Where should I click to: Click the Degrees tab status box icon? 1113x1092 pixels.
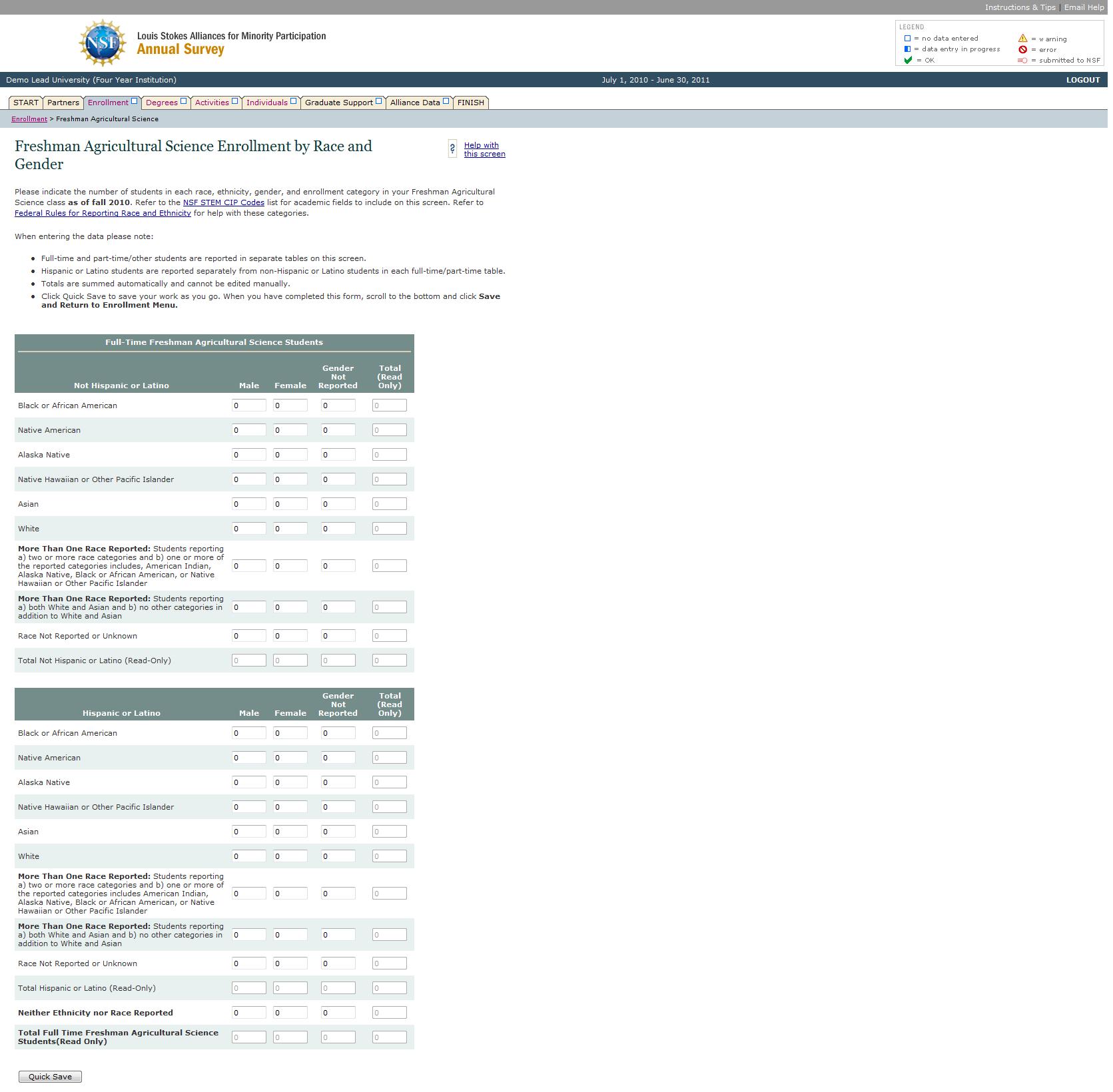[x=183, y=102]
